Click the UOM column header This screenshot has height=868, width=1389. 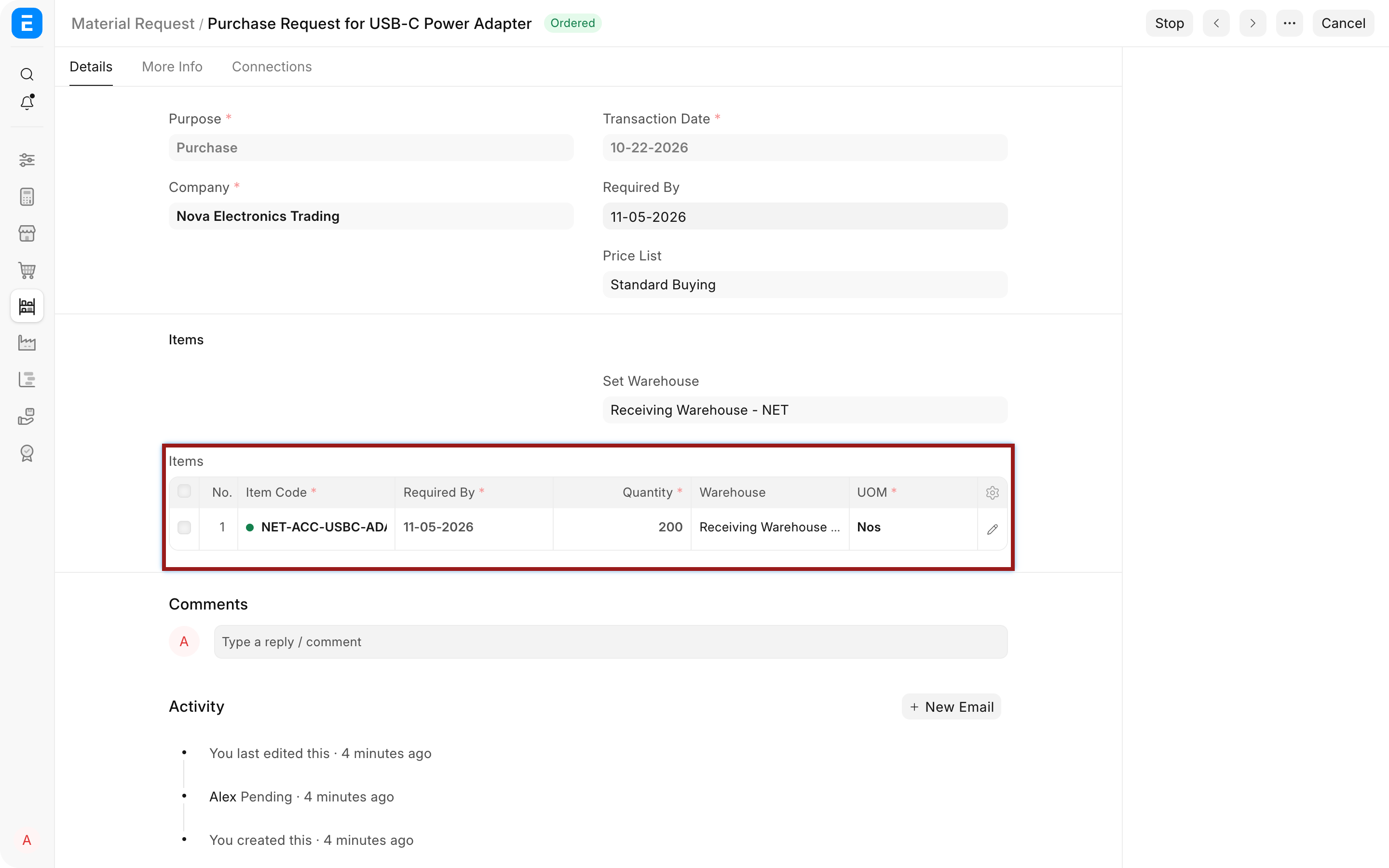913,492
